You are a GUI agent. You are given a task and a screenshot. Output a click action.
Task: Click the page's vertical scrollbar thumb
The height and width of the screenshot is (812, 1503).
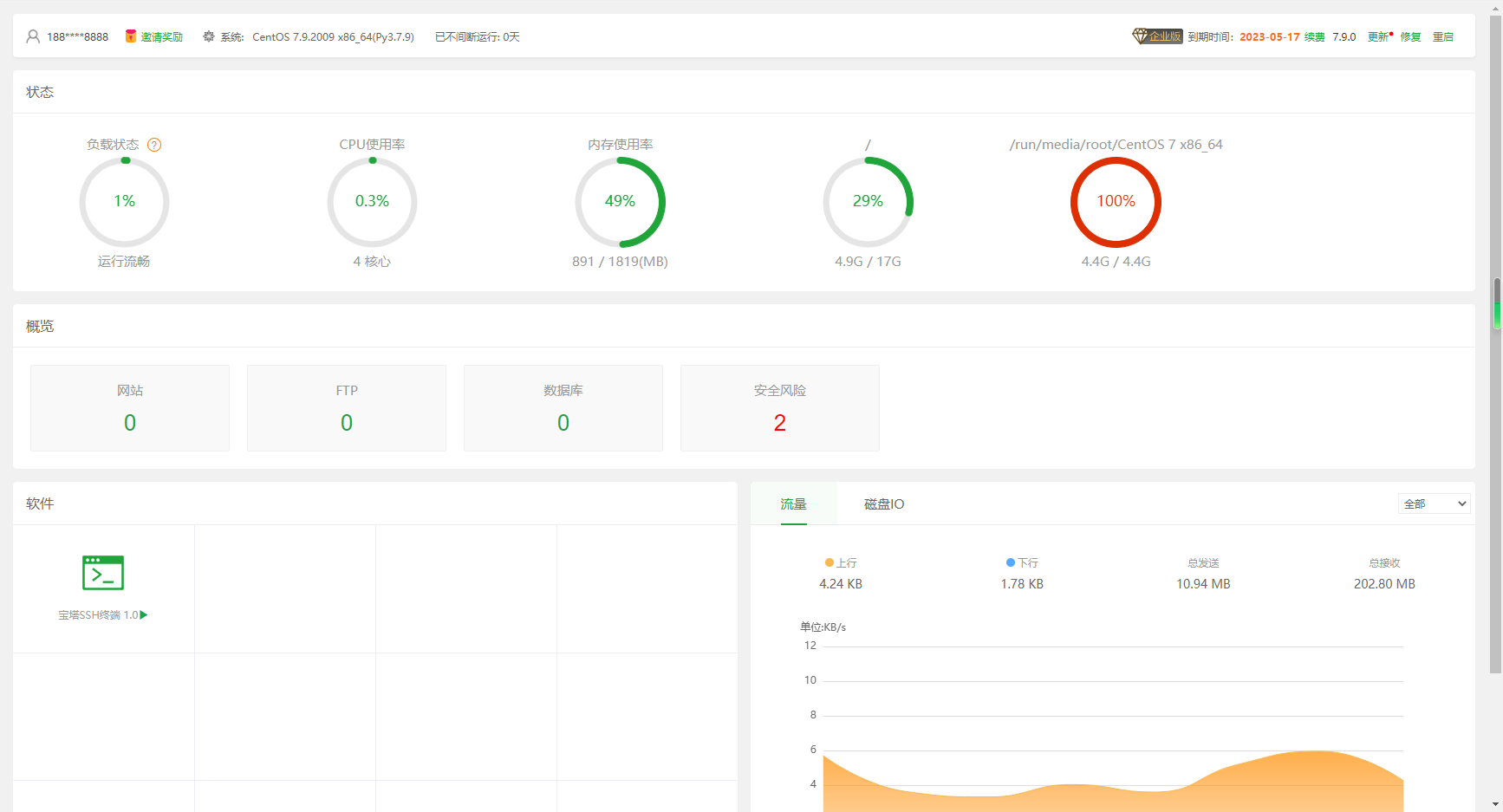1496,303
